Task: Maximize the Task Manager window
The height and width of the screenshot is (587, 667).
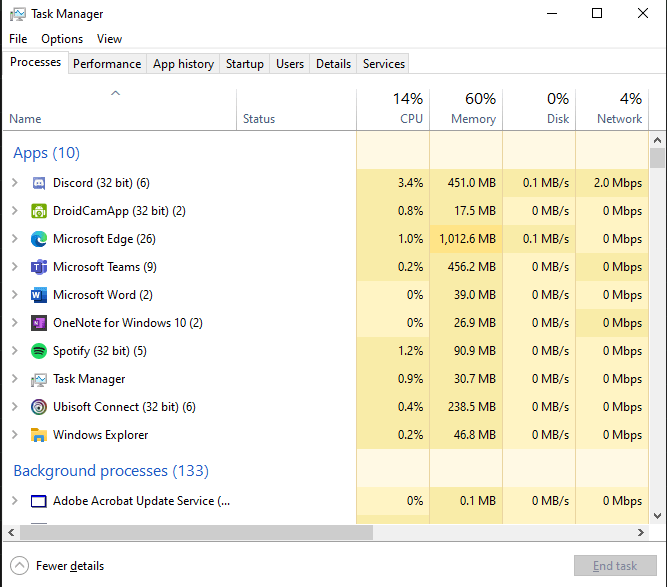Action: [x=597, y=13]
